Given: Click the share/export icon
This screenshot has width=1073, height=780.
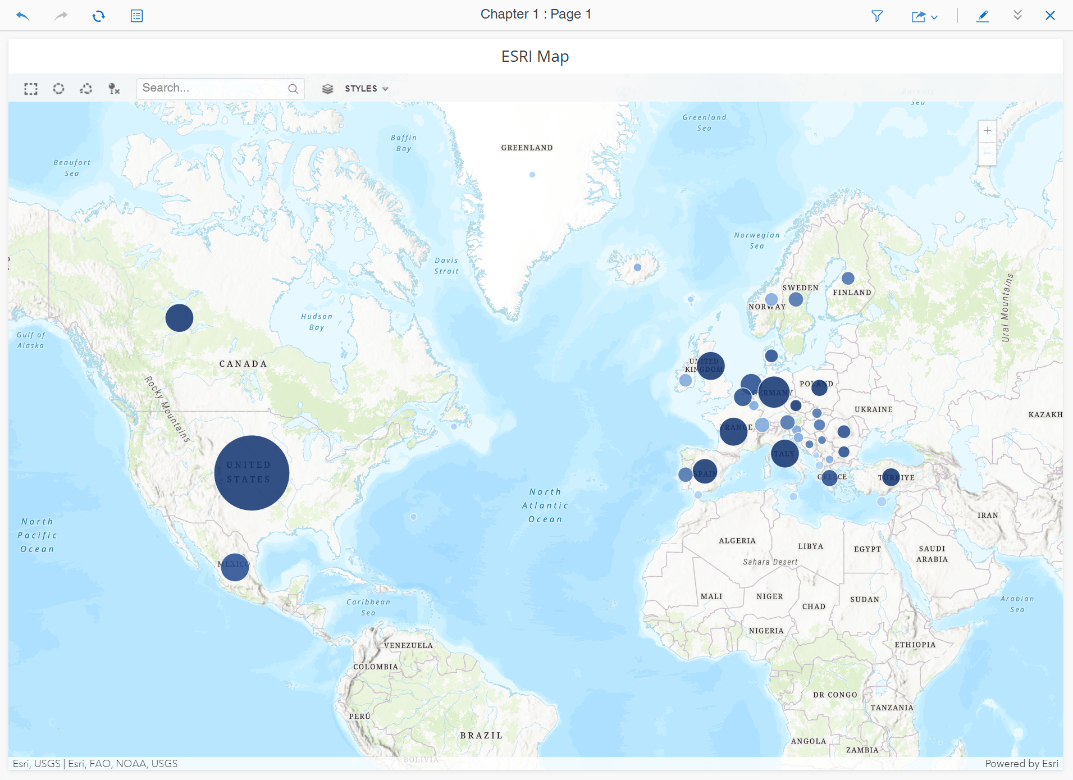Looking at the screenshot, I should pos(918,16).
